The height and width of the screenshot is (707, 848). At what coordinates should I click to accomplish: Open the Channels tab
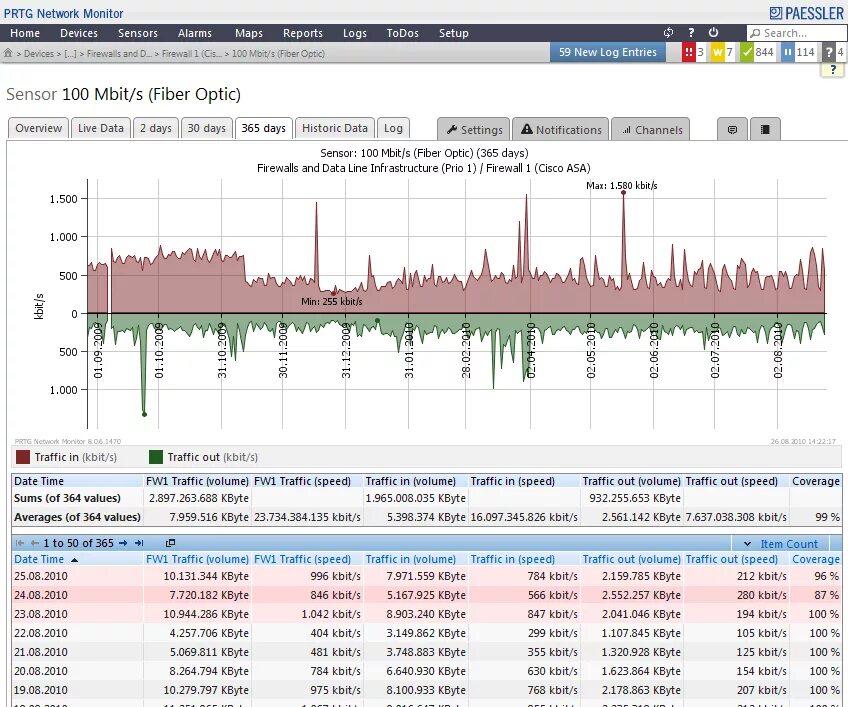651,129
